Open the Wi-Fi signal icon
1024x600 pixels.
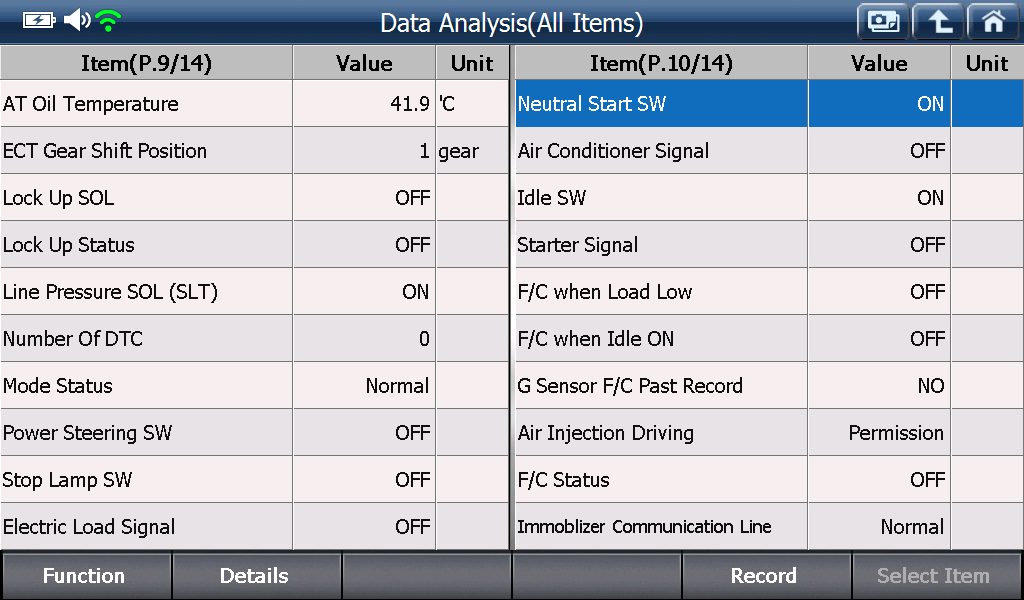click(x=108, y=20)
